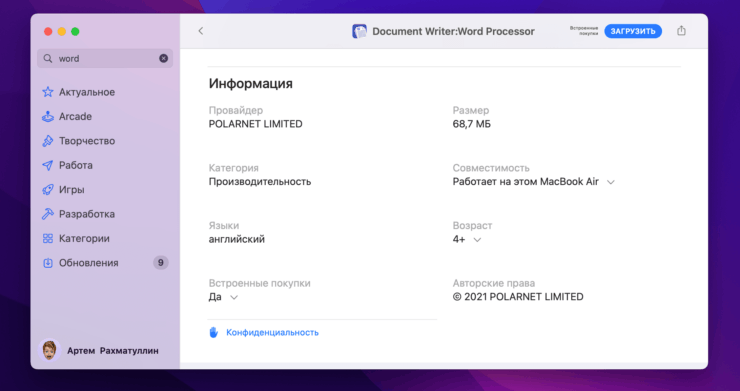Click Работает на этом MacBook Air text
This screenshot has height=391, width=740.
tap(525, 182)
